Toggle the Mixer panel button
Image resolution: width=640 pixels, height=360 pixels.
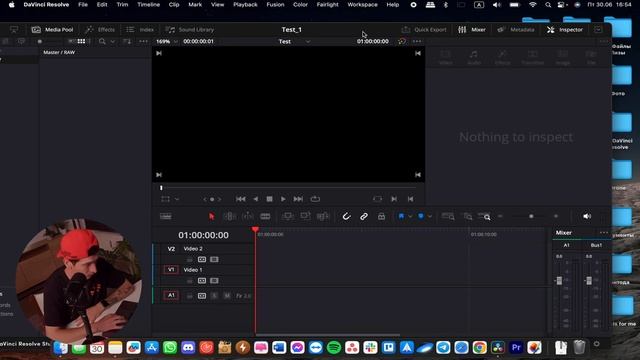coord(472,29)
